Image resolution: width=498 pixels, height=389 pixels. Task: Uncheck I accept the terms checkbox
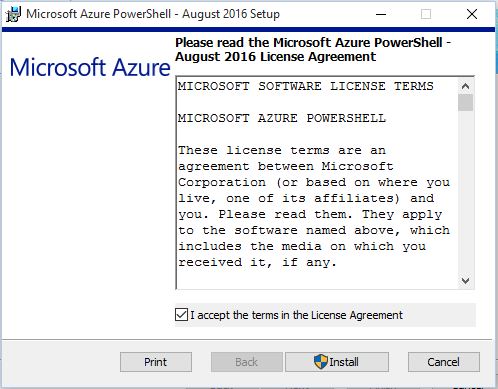click(181, 315)
